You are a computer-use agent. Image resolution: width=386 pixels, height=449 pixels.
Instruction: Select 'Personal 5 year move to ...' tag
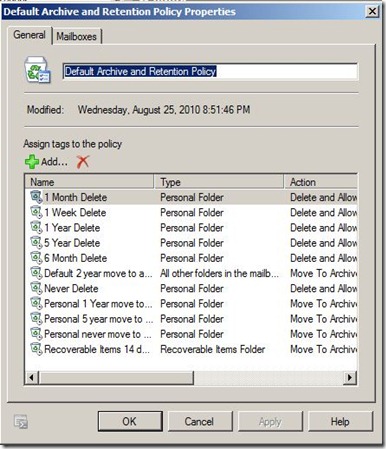(x=191, y=319)
